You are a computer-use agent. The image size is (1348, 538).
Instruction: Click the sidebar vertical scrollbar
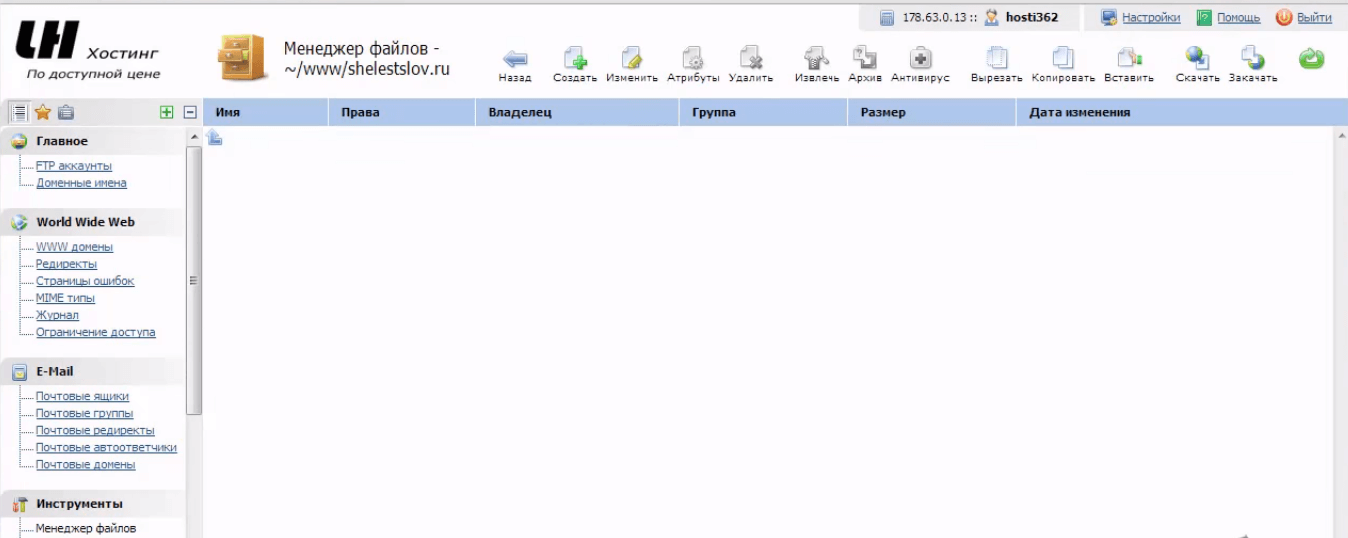tap(194, 280)
